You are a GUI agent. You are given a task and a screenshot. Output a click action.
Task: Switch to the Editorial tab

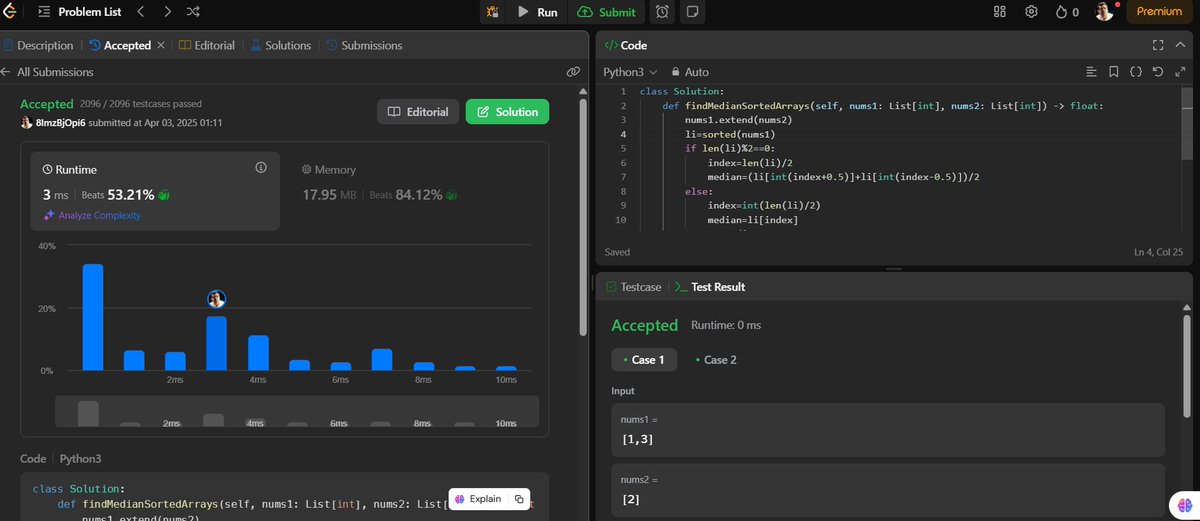pos(208,45)
